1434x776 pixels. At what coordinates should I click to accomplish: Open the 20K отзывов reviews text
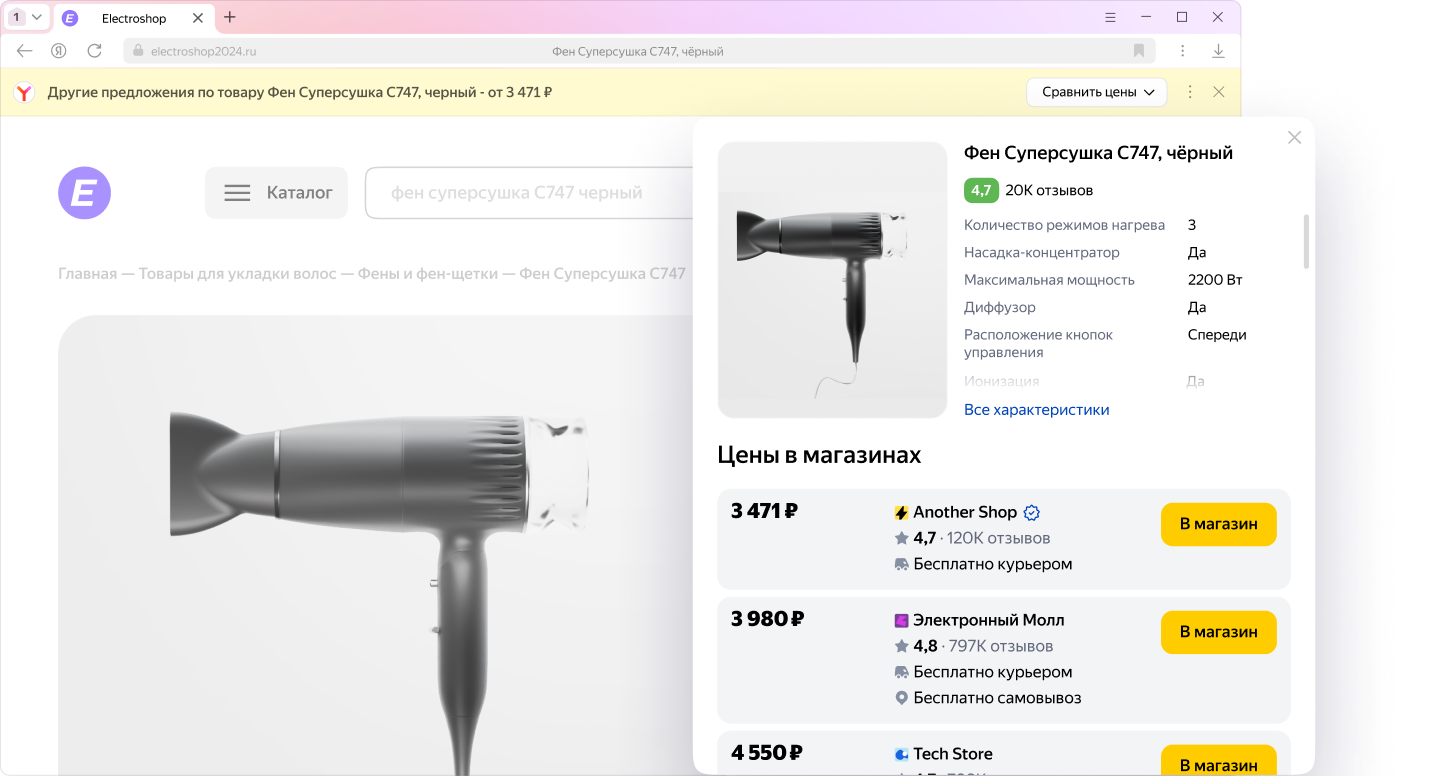[1049, 190]
